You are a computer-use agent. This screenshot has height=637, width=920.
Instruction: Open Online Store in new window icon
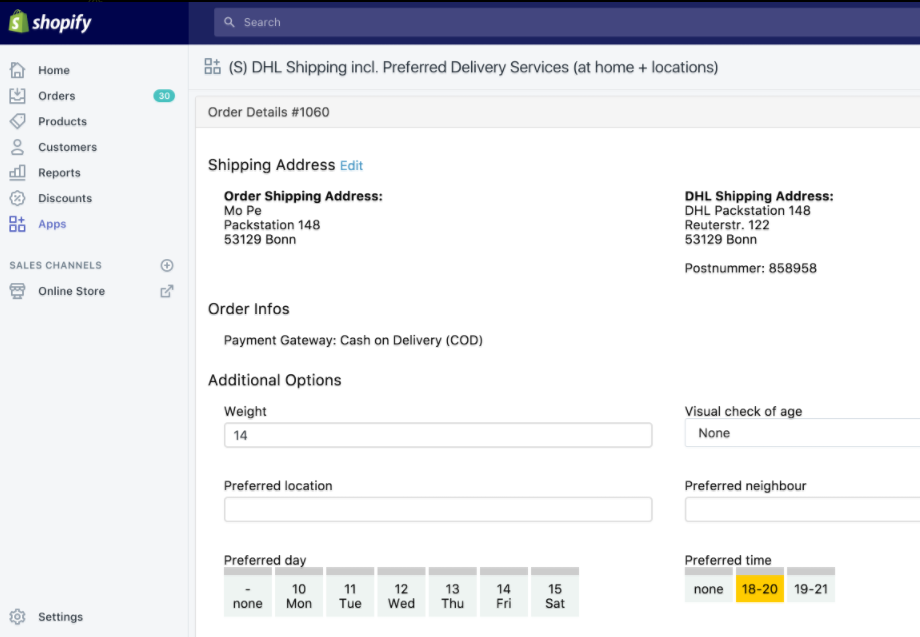(167, 291)
